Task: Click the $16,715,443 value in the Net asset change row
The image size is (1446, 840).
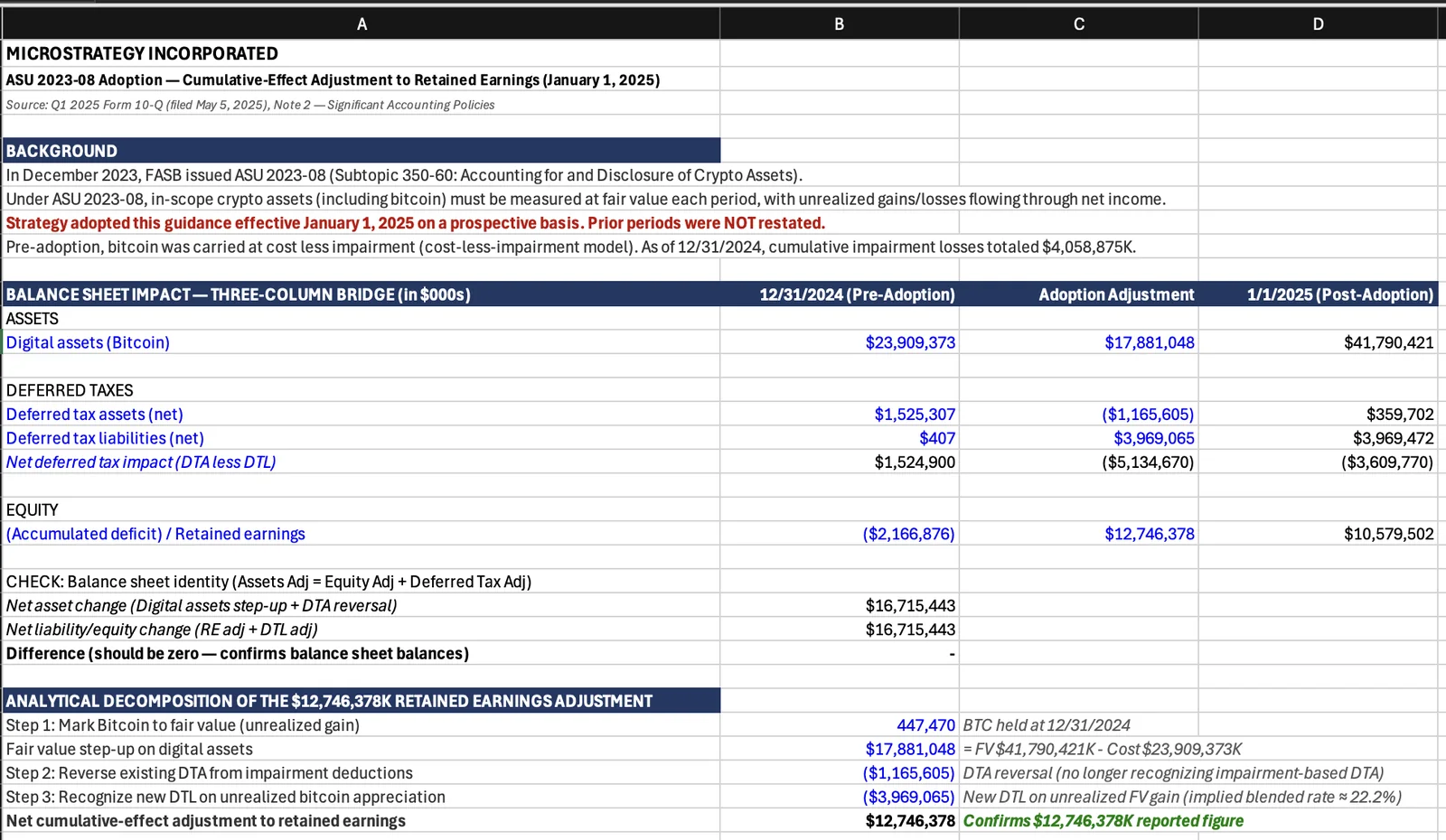Action: pos(840,605)
